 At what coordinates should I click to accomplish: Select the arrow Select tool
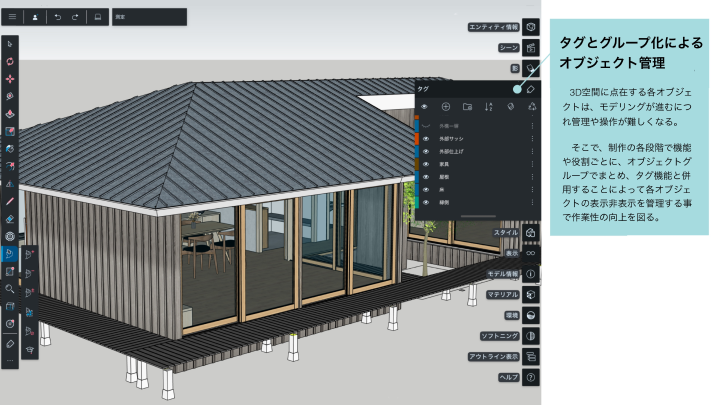coord(10,44)
